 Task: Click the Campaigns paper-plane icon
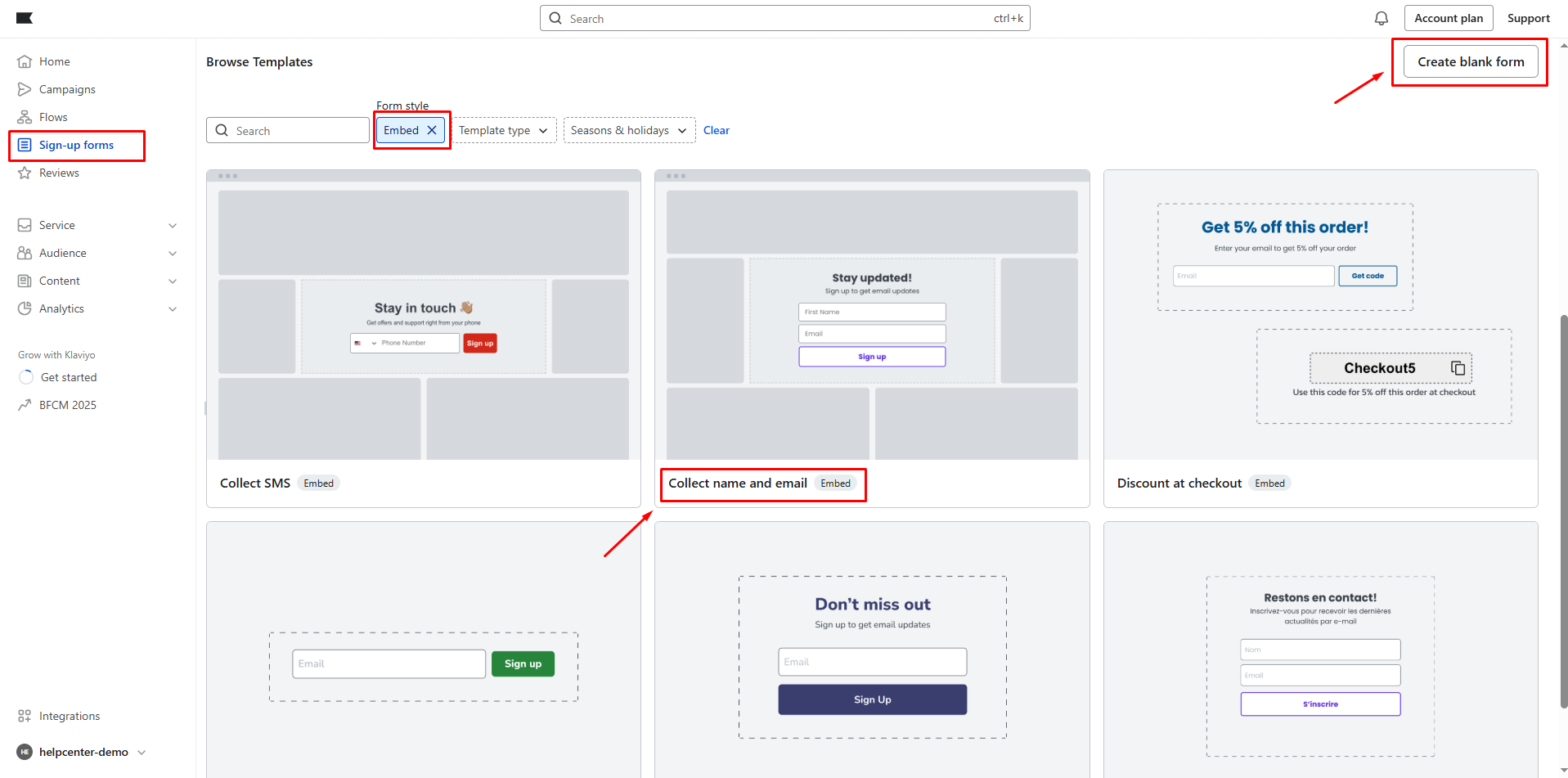tap(25, 89)
